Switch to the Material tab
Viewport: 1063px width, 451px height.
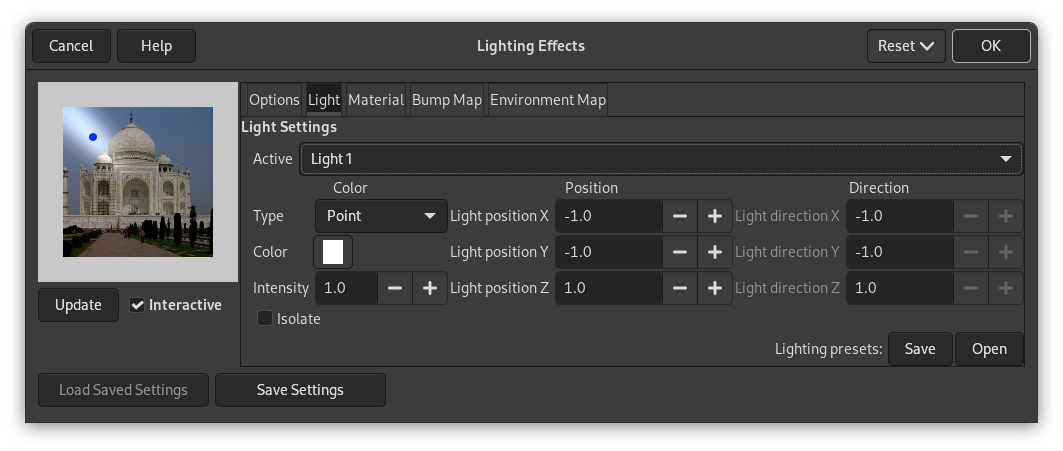pyautogui.click(x=375, y=100)
